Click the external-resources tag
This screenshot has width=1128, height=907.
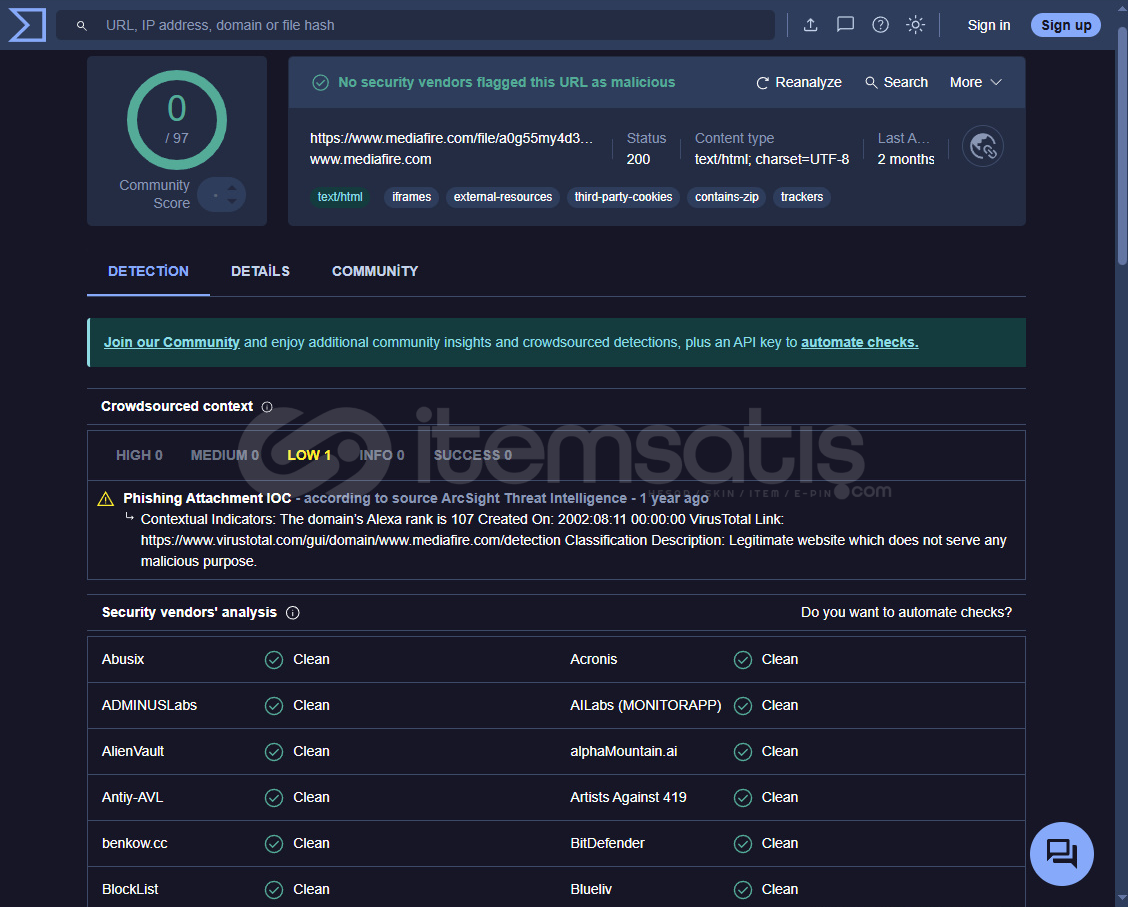tap(503, 197)
